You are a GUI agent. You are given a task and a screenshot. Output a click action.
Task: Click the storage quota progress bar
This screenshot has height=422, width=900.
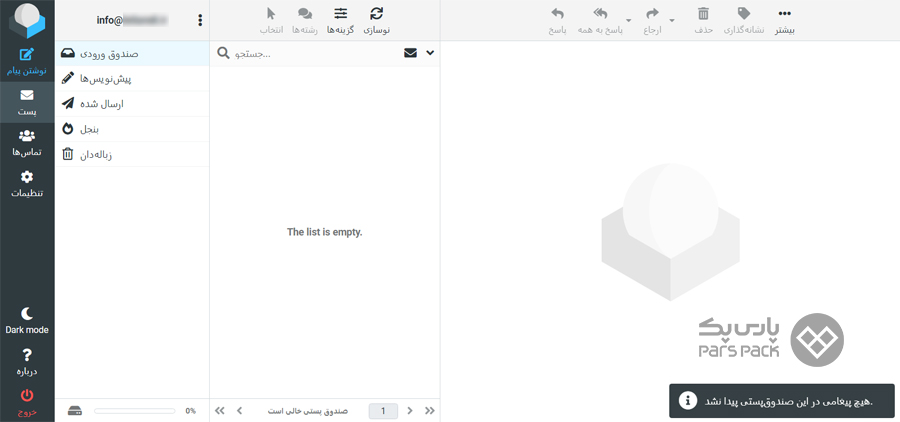135,411
